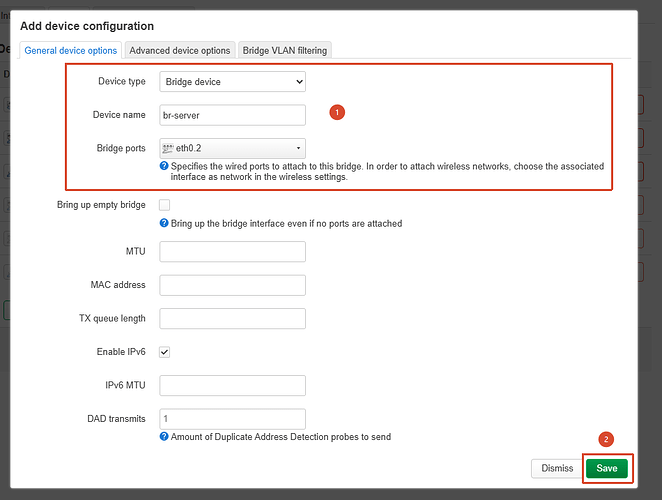Focus the TX queue length field
Viewport: 662px width, 500px height.
point(233,318)
